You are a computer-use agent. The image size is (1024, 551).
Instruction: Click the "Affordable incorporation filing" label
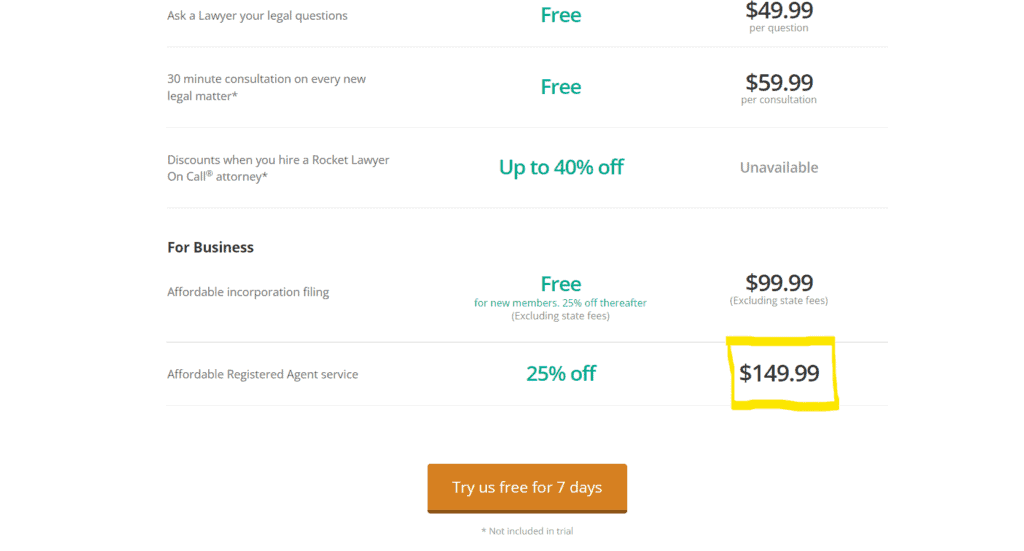[x=248, y=292]
